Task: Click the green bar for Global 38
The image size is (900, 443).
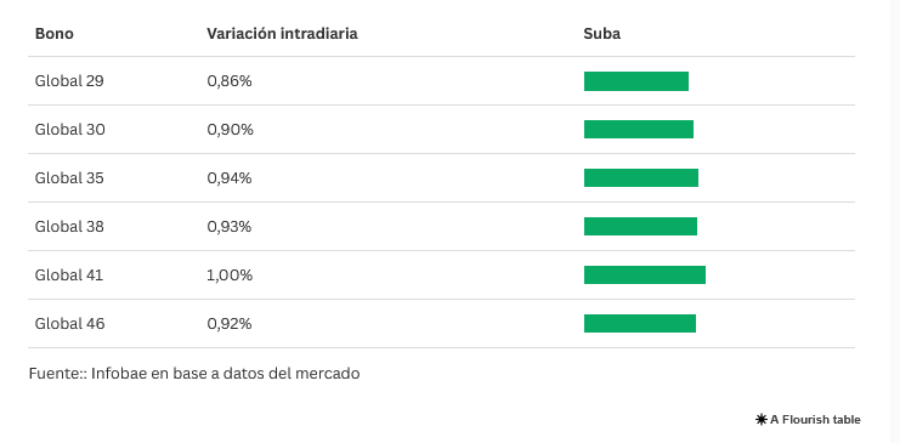Action: (x=640, y=227)
